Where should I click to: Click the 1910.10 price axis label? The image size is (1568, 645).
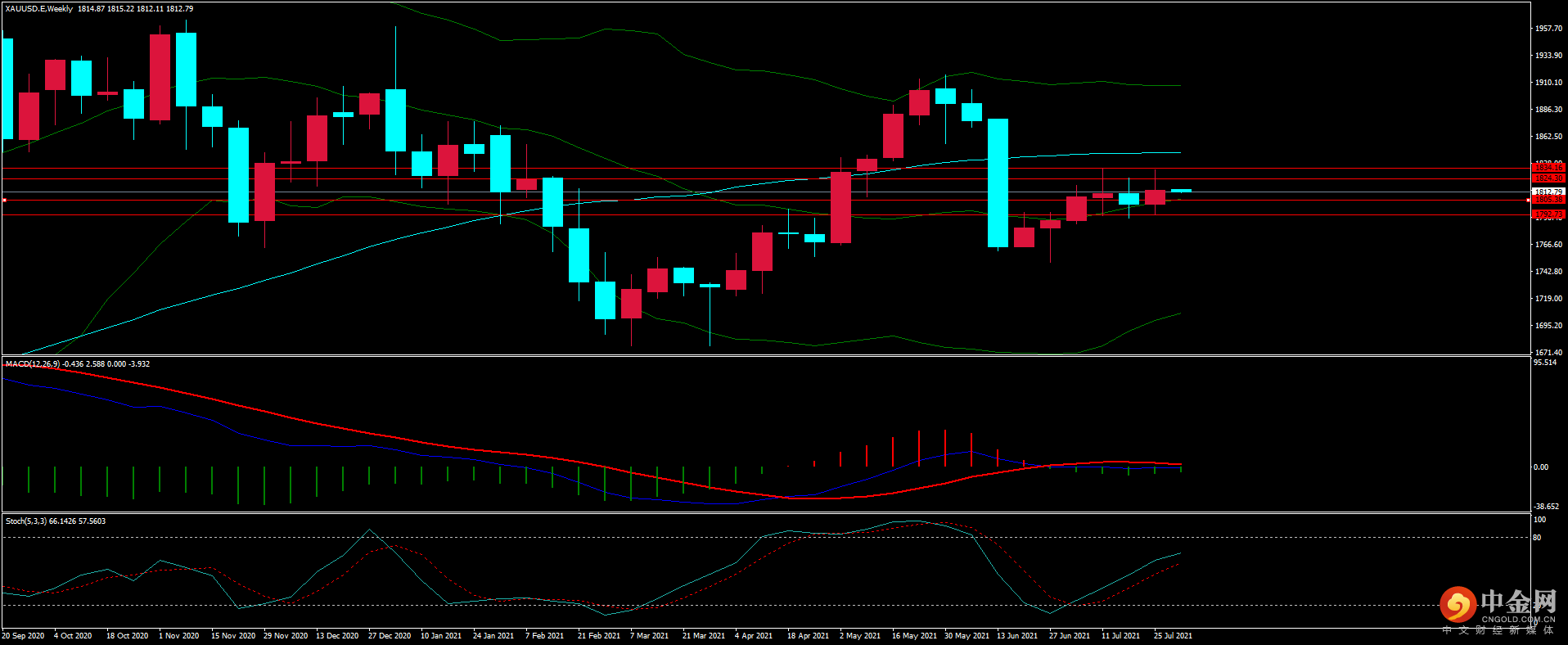click(x=1549, y=83)
